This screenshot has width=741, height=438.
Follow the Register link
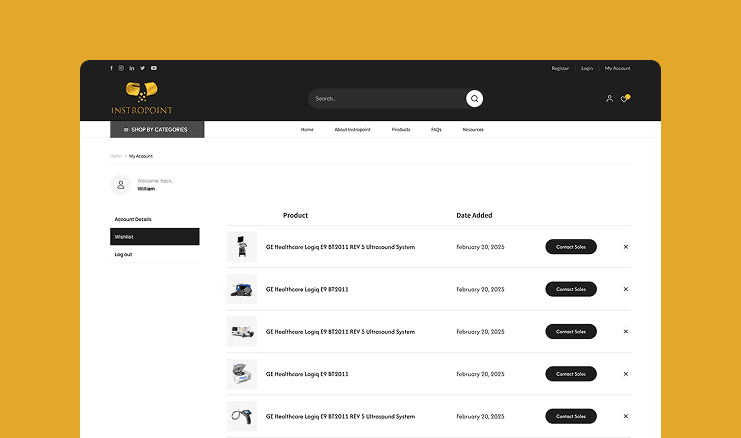pos(560,69)
